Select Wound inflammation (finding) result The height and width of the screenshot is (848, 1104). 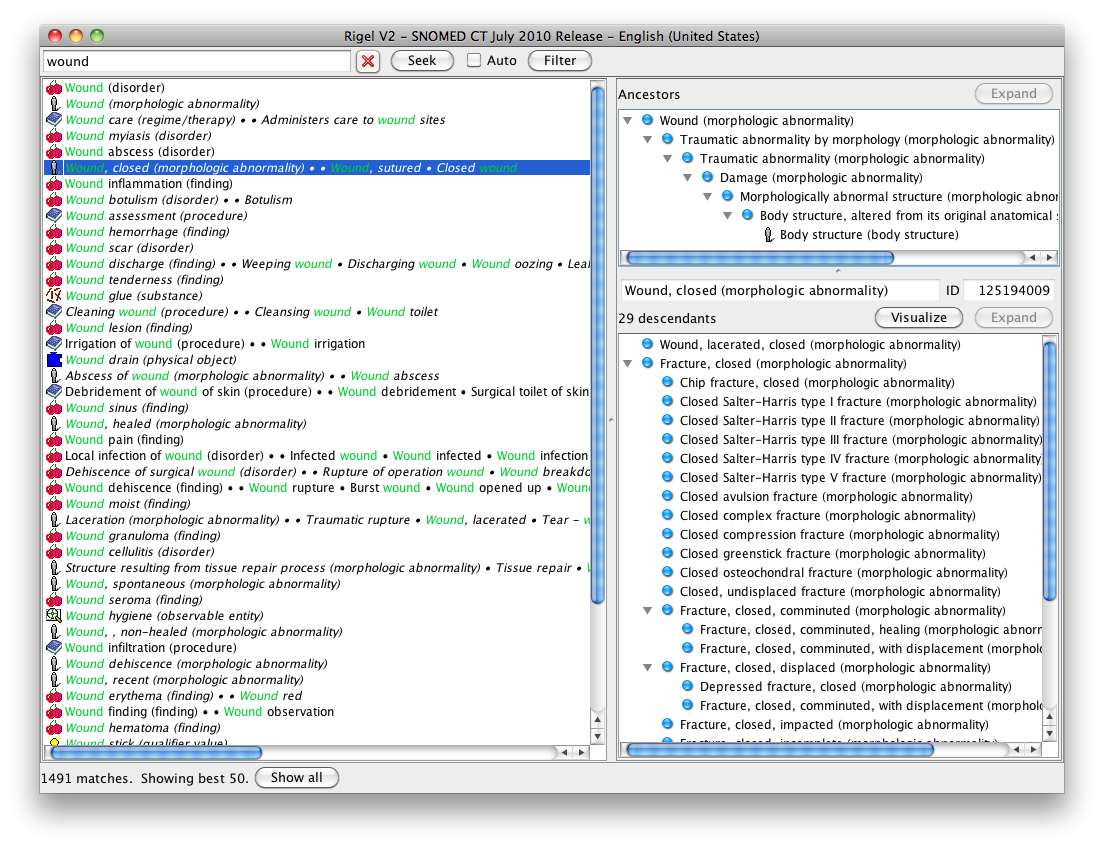coord(317,184)
